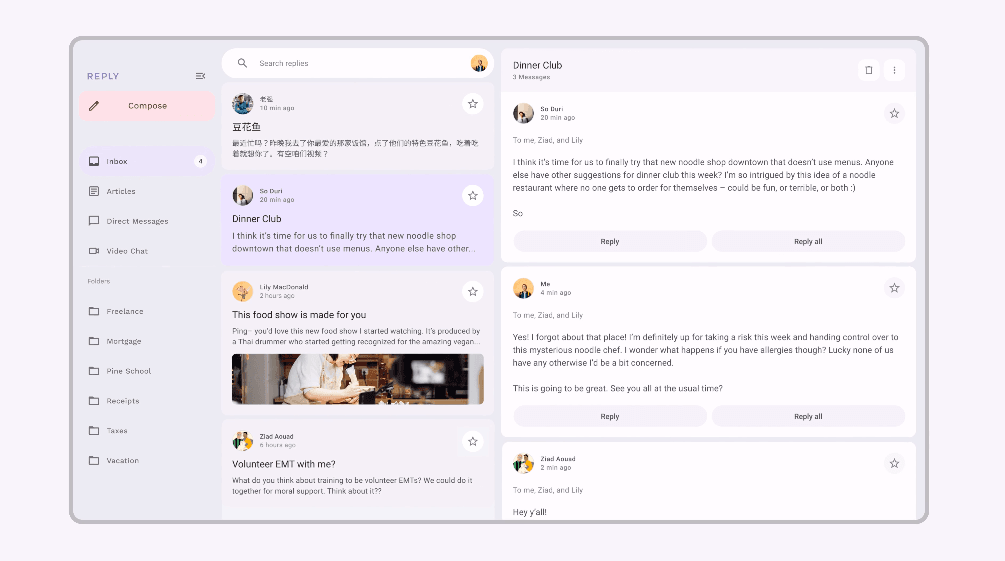Click the Articles icon in sidebar
The width and height of the screenshot is (1005, 561).
pyautogui.click(x=94, y=191)
